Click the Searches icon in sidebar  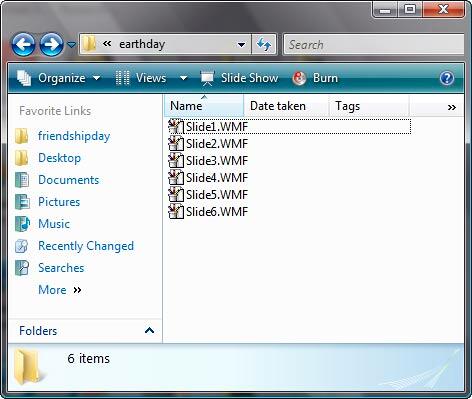pyautogui.click(x=22, y=268)
